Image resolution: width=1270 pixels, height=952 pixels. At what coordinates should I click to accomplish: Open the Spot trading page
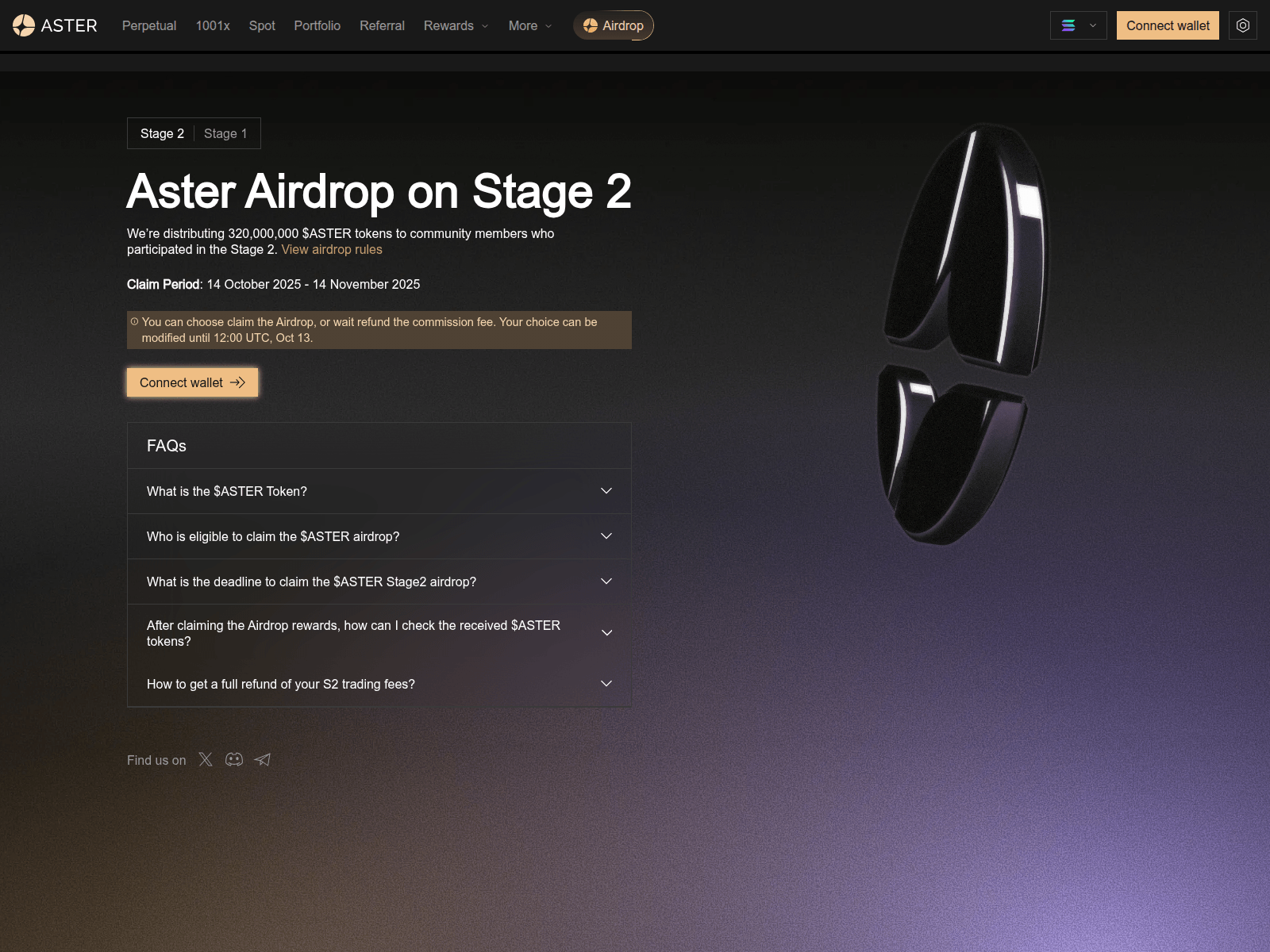point(262,25)
